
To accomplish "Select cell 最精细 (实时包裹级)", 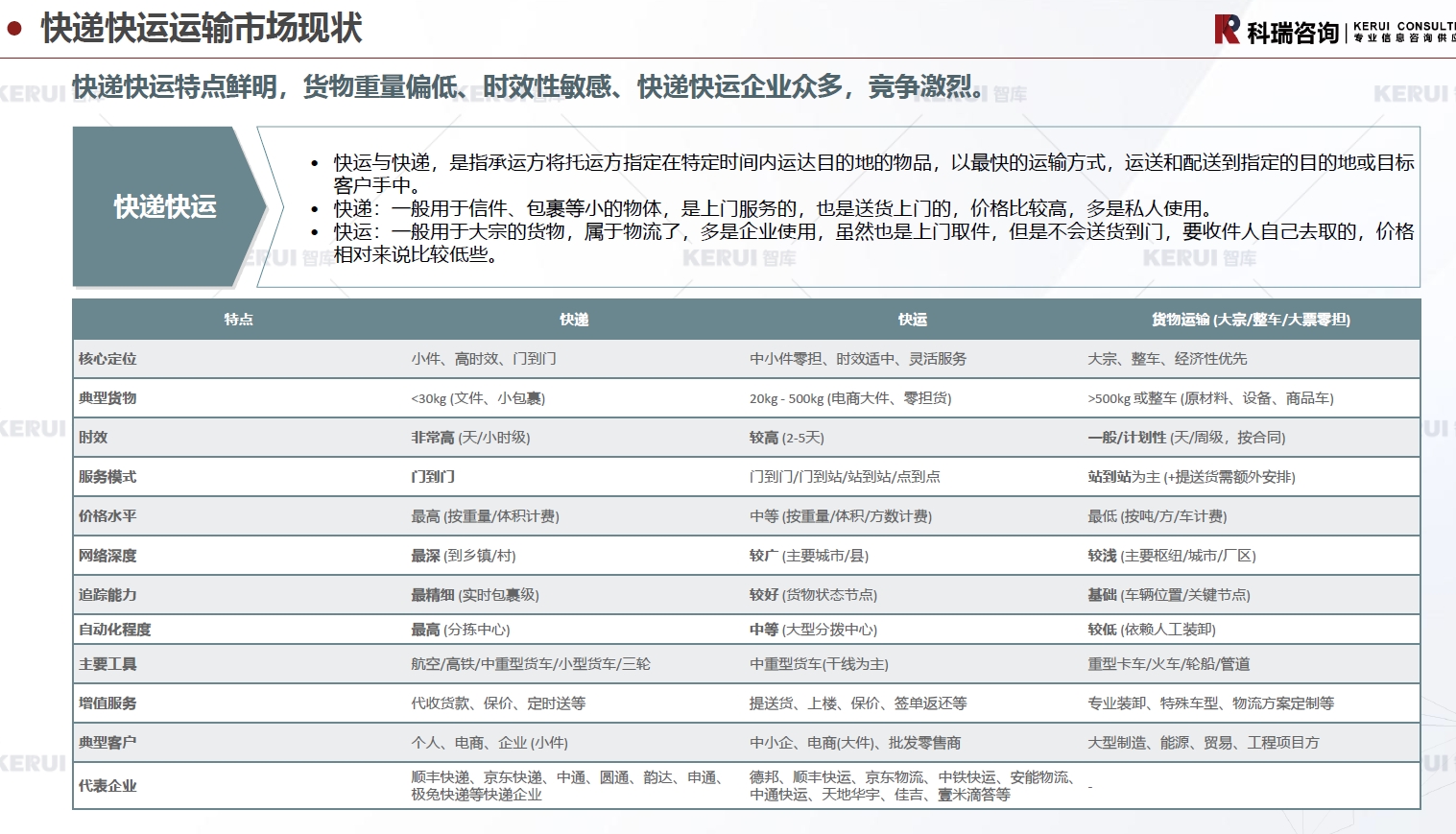I will tap(475, 595).
